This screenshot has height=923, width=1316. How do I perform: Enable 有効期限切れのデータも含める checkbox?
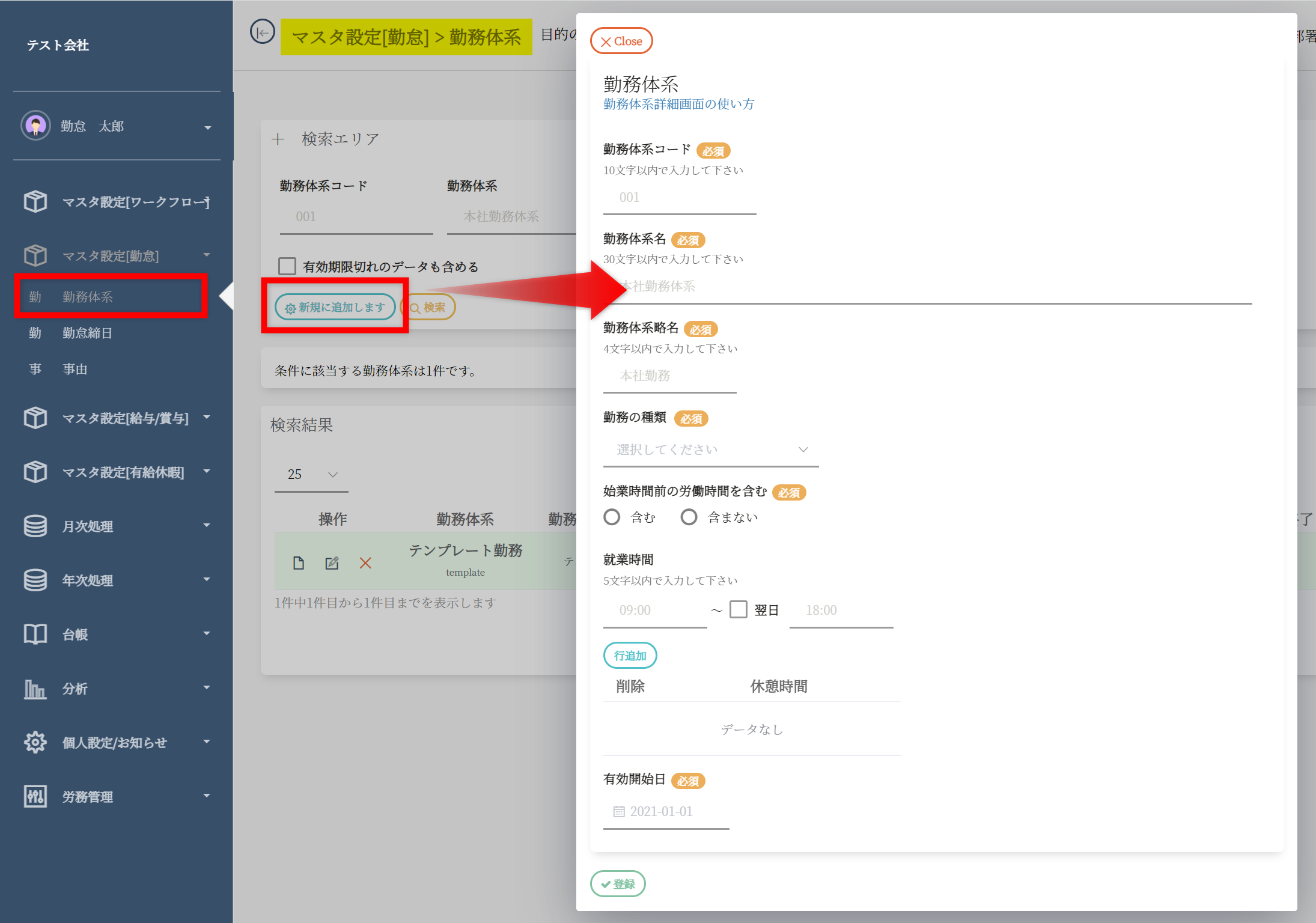[287, 266]
